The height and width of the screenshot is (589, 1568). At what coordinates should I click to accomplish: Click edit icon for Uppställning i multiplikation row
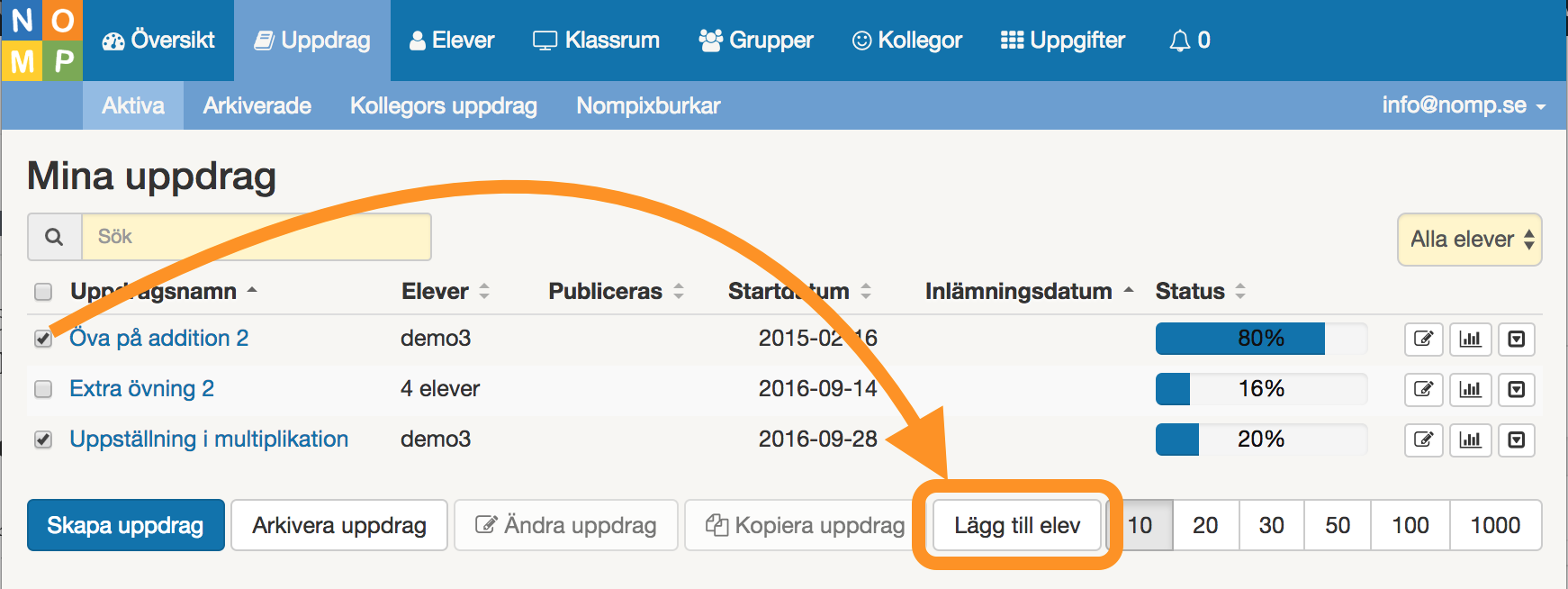tap(1423, 439)
